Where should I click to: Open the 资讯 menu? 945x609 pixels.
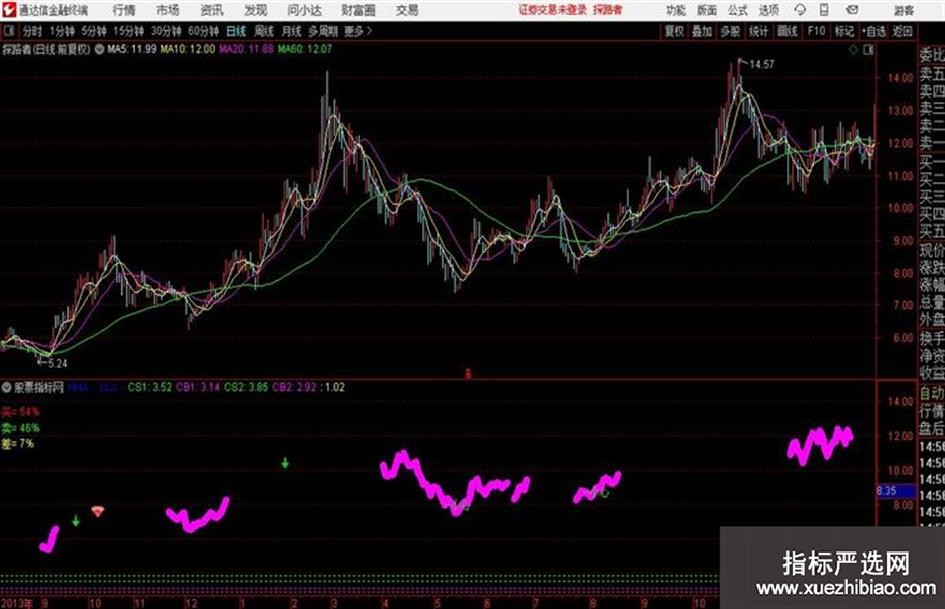pyautogui.click(x=212, y=10)
